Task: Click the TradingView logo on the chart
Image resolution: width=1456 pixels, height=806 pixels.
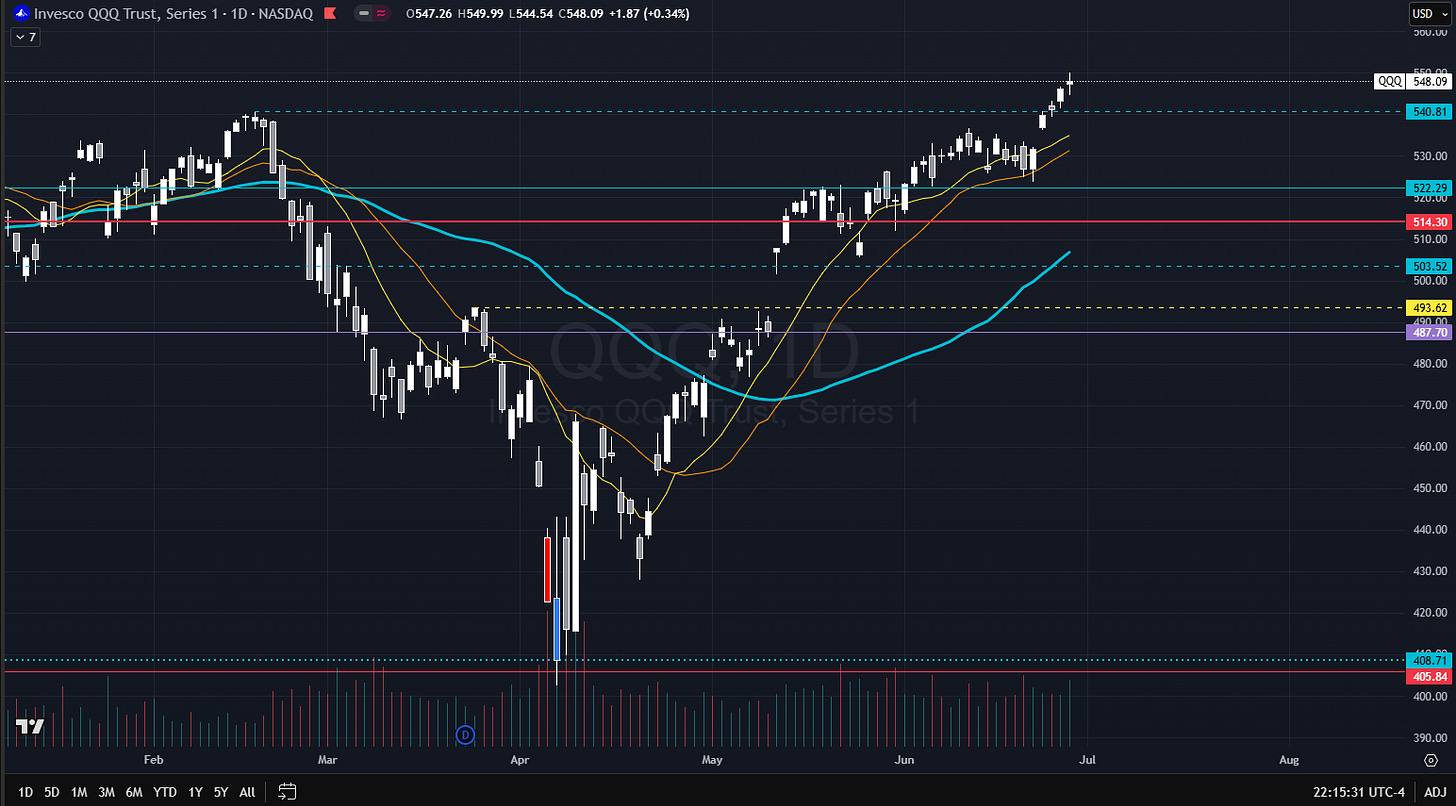Action: [30, 727]
